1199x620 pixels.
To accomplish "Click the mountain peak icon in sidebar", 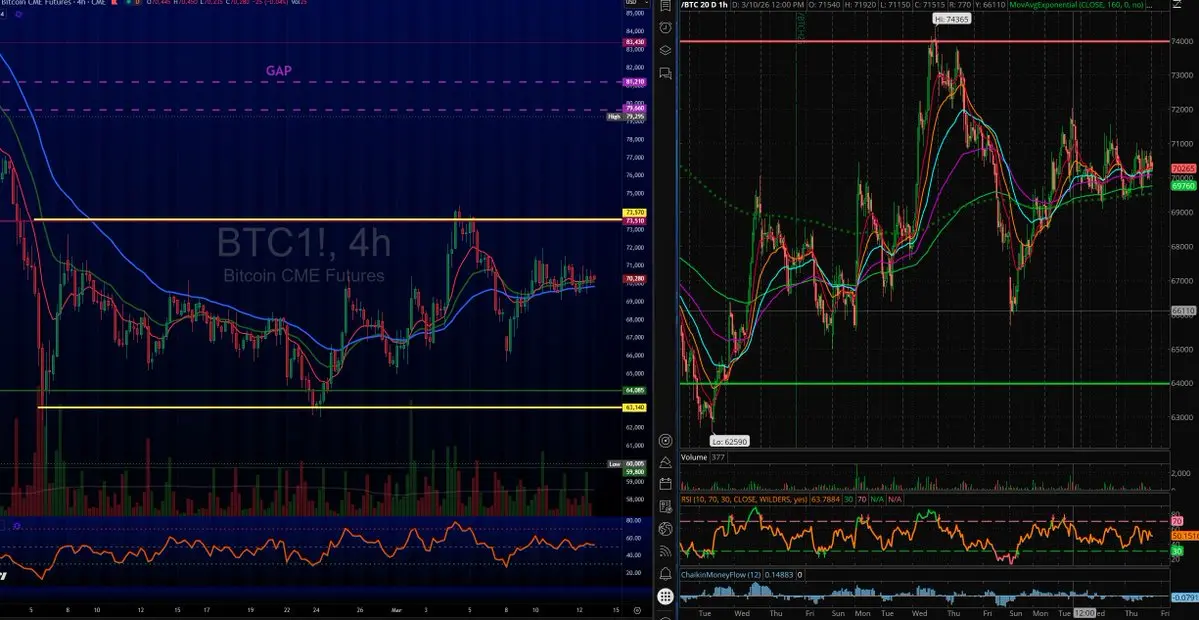I will (664, 461).
